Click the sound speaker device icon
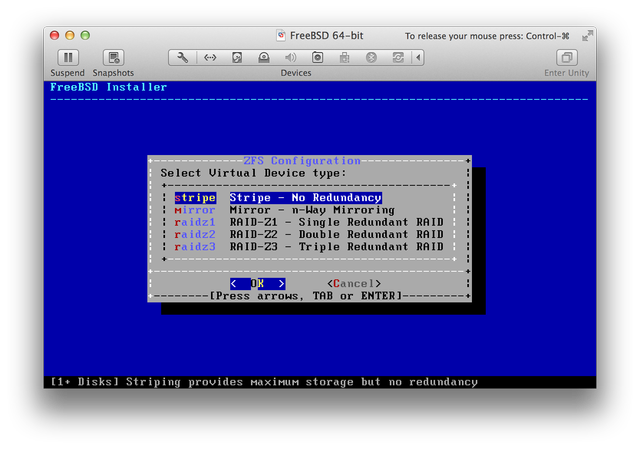 click(291, 58)
